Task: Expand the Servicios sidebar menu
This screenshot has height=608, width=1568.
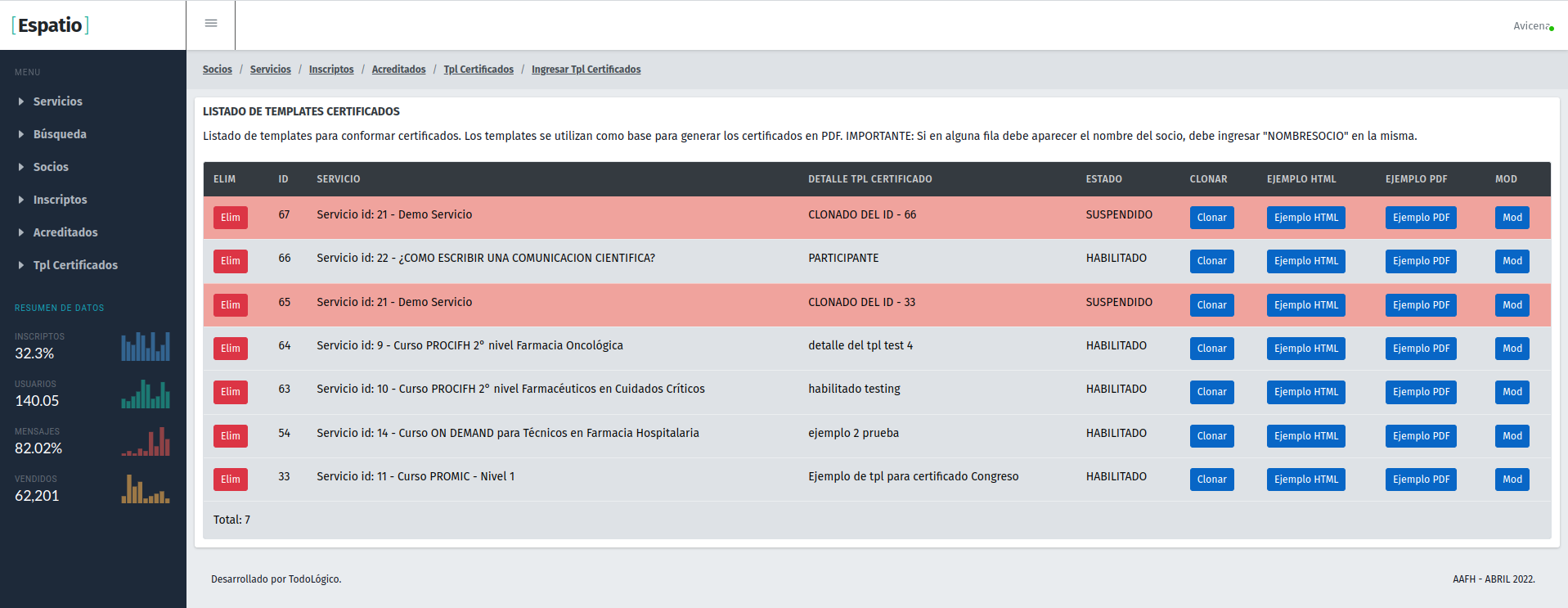Action: (x=57, y=101)
